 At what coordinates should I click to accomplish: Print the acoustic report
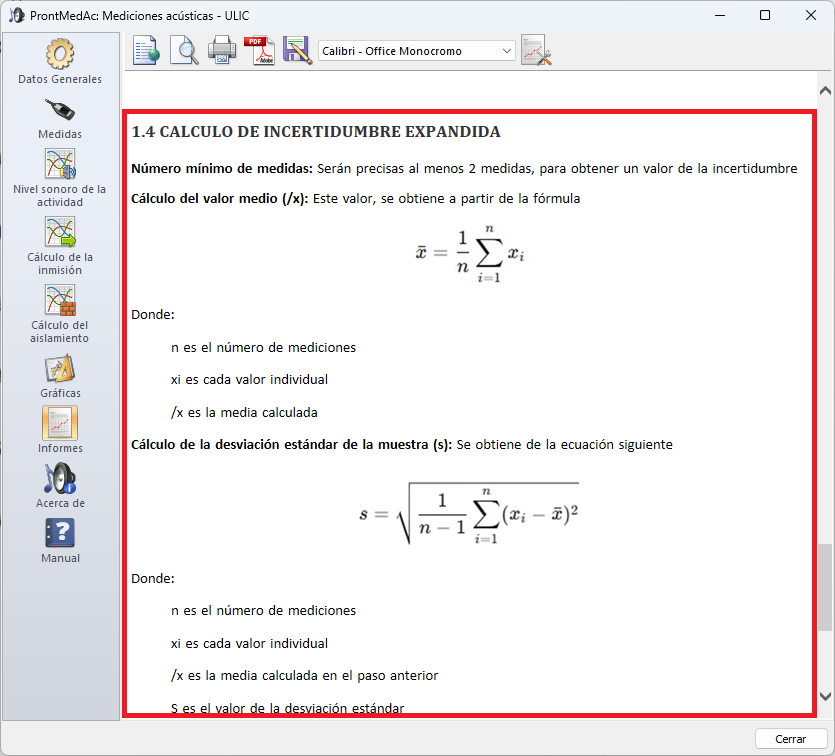(221, 49)
